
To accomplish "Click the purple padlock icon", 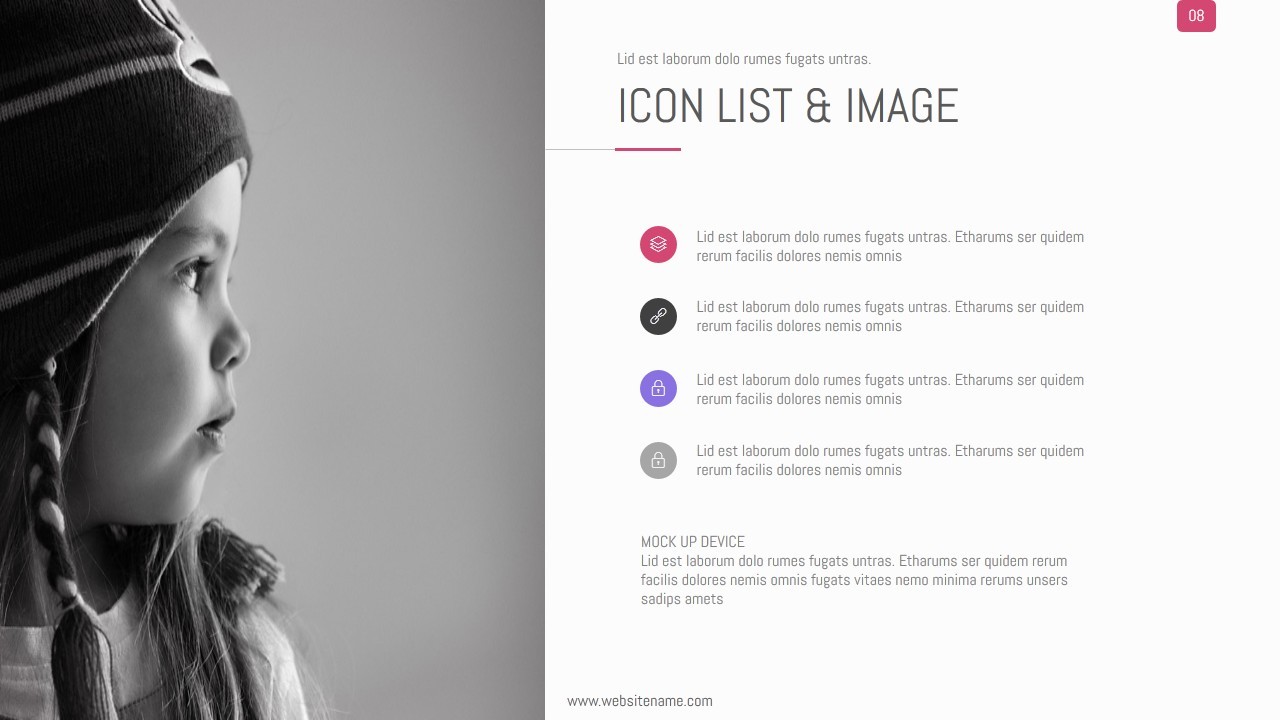I will (658, 388).
